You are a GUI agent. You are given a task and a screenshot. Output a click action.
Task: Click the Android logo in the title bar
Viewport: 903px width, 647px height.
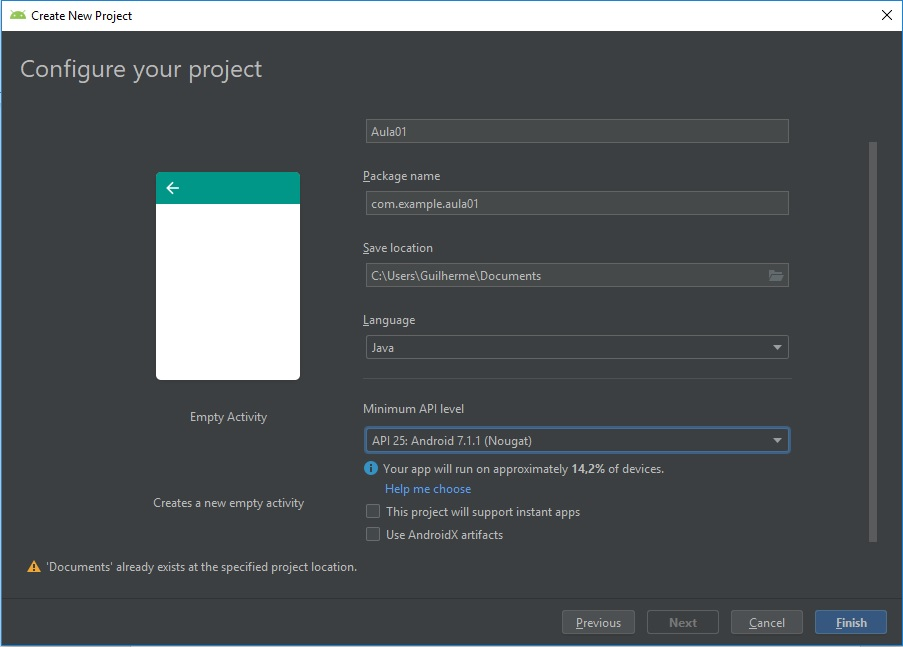point(18,16)
